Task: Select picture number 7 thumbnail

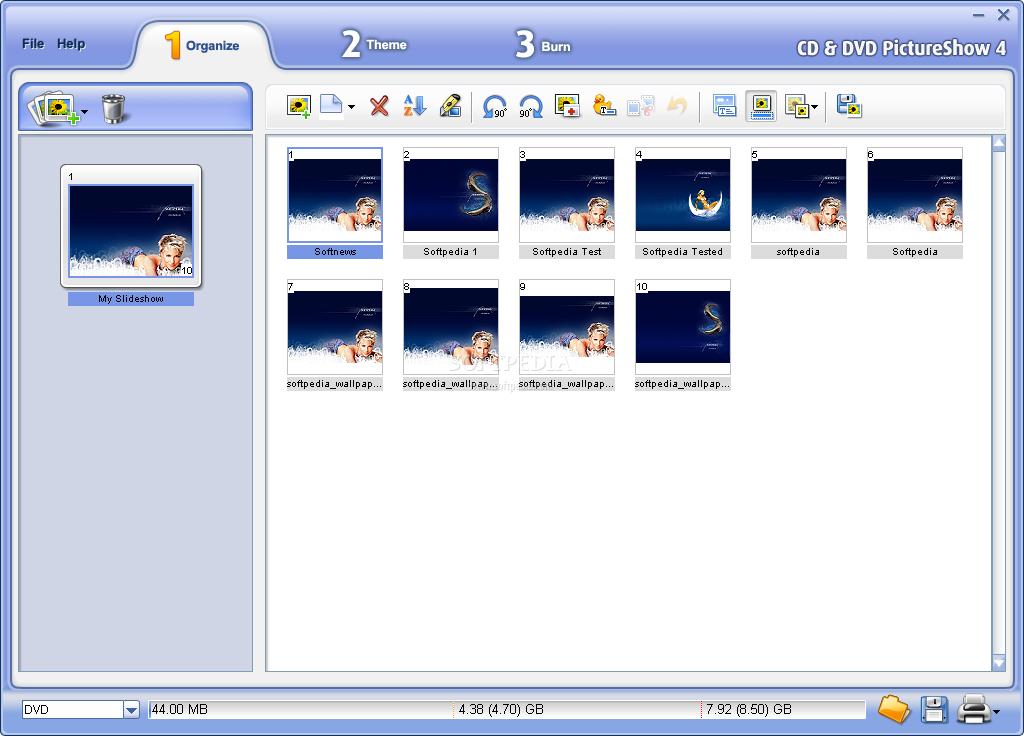Action: click(335, 327)
